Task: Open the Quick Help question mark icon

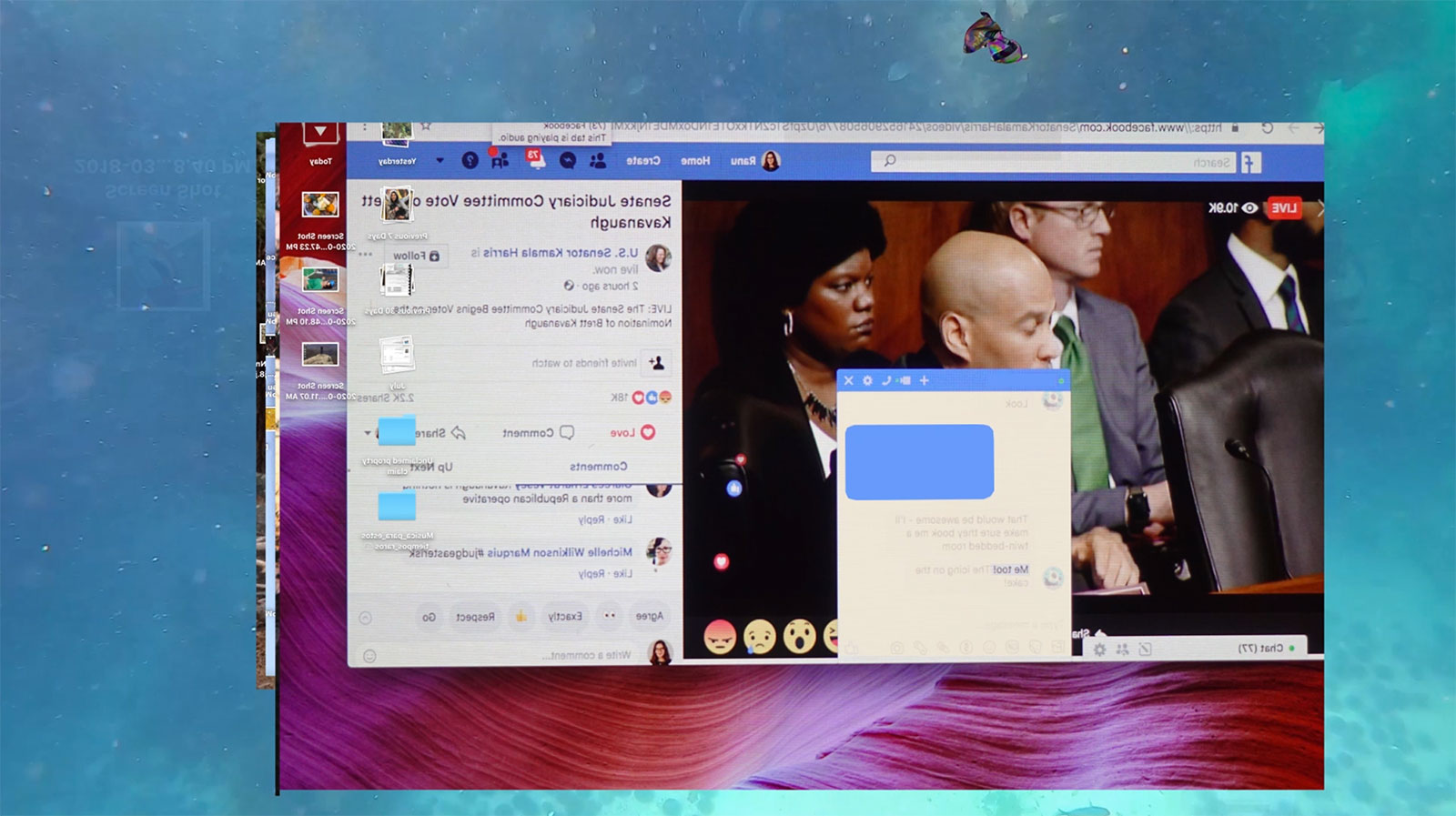Action: 470,161
